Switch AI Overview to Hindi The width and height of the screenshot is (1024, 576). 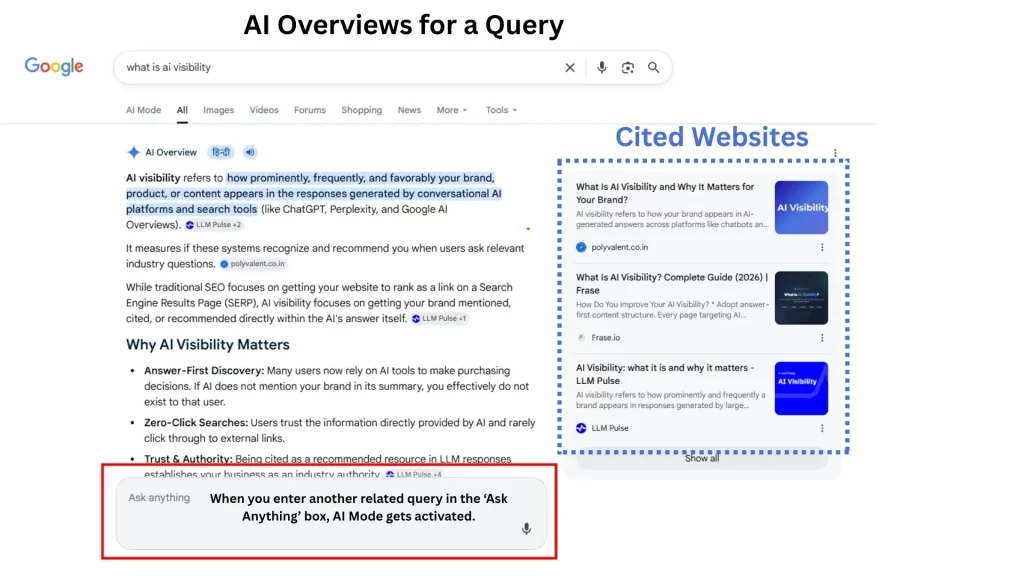point(221,152)
